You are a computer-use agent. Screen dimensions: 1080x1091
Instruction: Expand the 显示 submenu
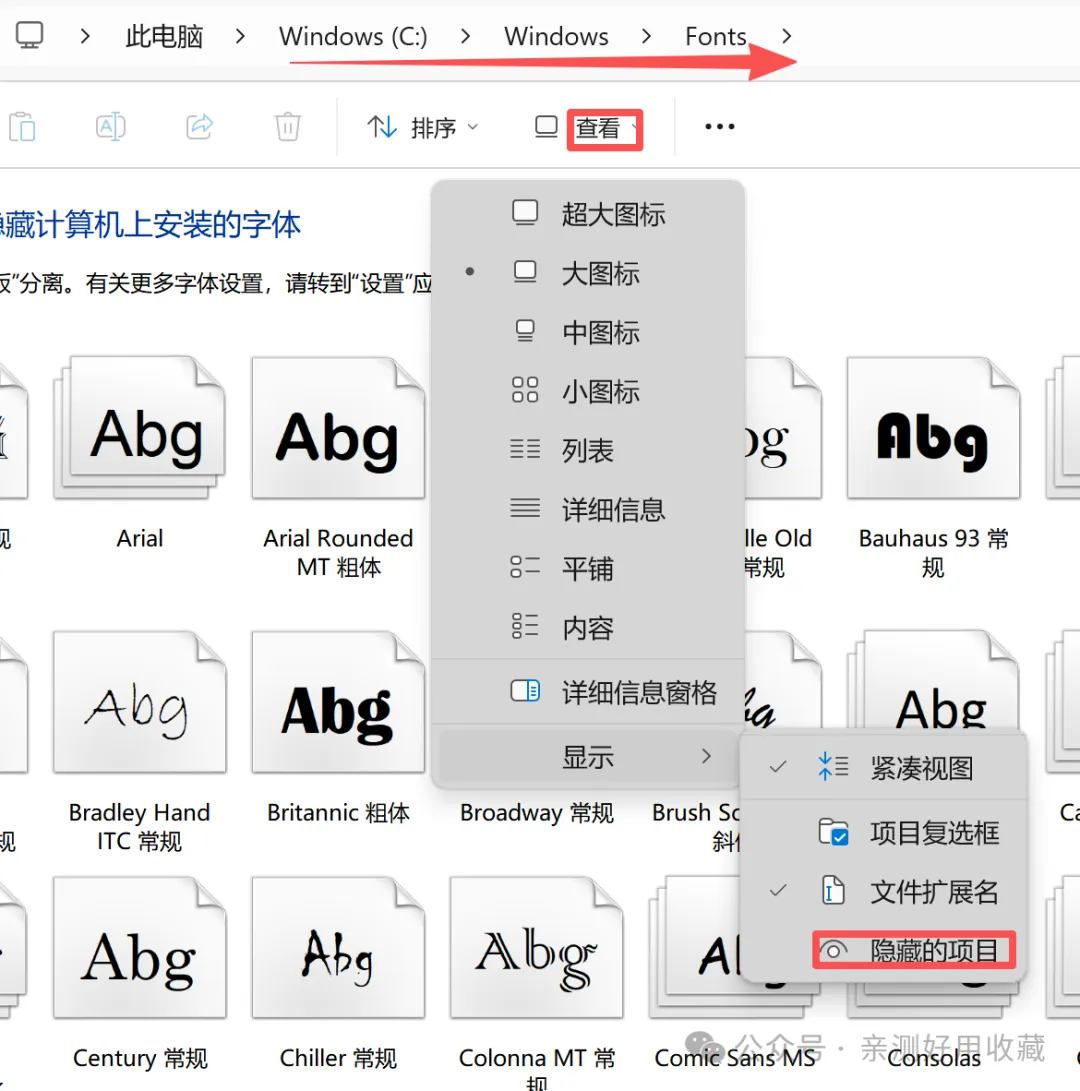[x=588, y=756]
